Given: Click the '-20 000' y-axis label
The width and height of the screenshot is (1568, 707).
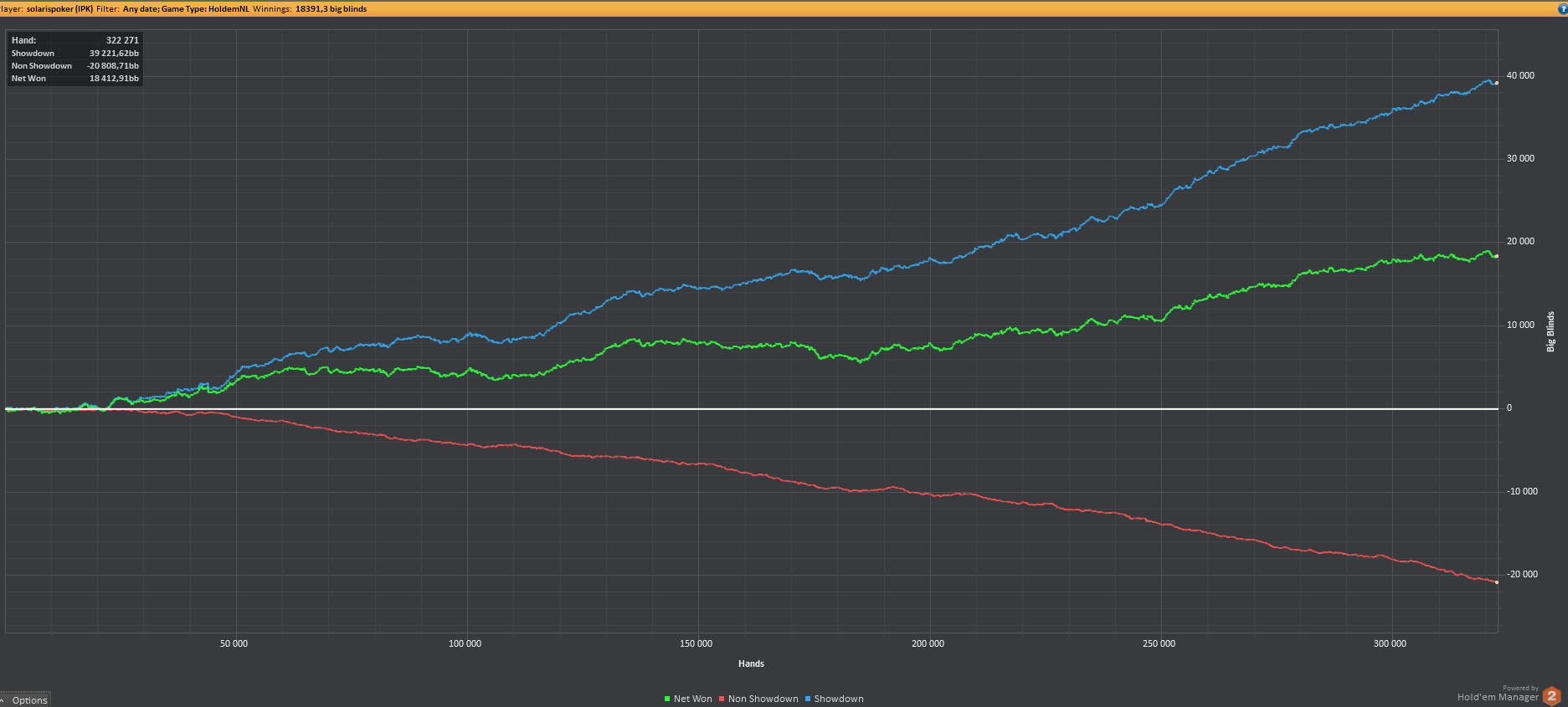Looking at the screenshot, I should (x=1522, y=574).
